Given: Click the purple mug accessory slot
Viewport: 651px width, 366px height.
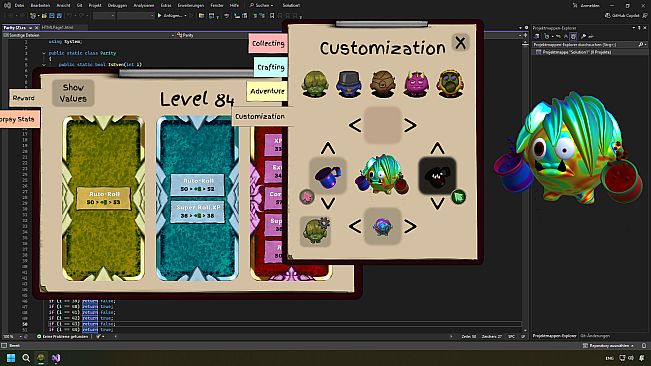Looking at the screenshot, I should click(x=328, y=176).
